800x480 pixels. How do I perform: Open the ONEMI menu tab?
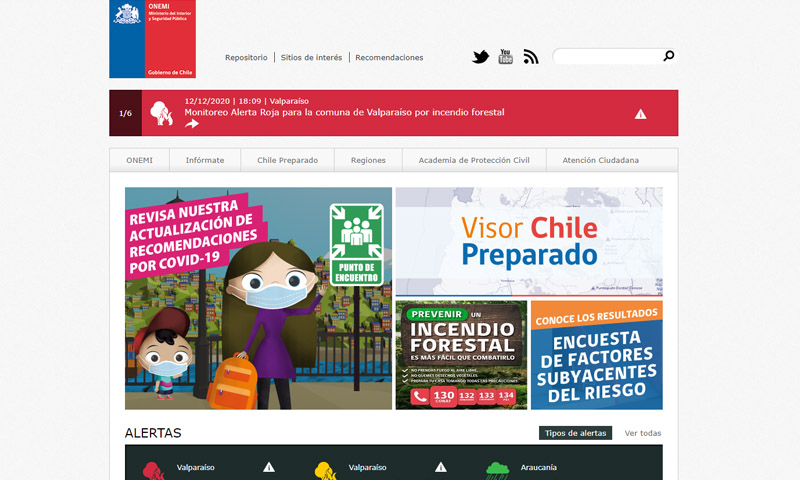pos(139,160)
